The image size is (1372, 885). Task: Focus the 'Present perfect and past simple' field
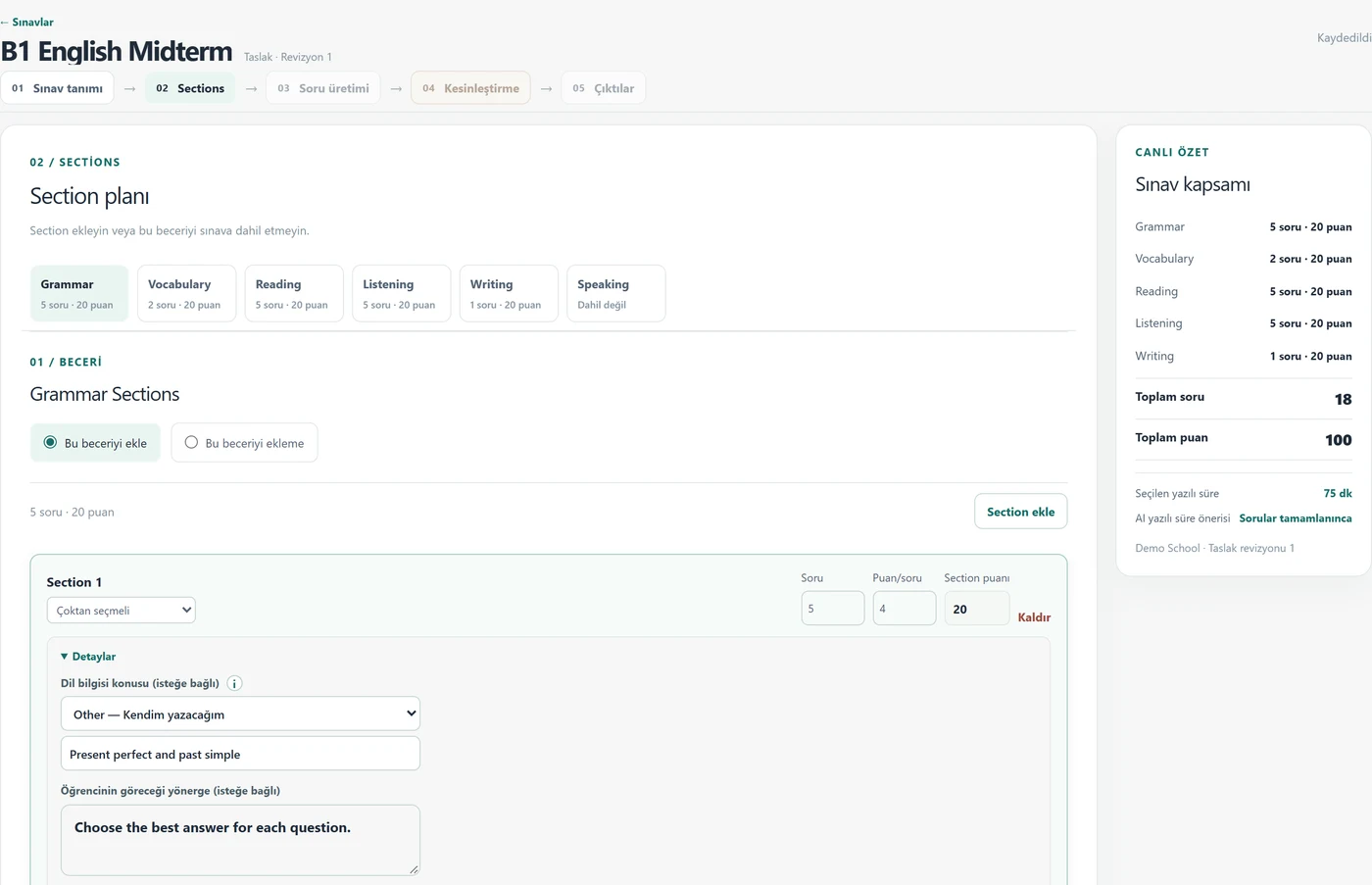(240, 754)
